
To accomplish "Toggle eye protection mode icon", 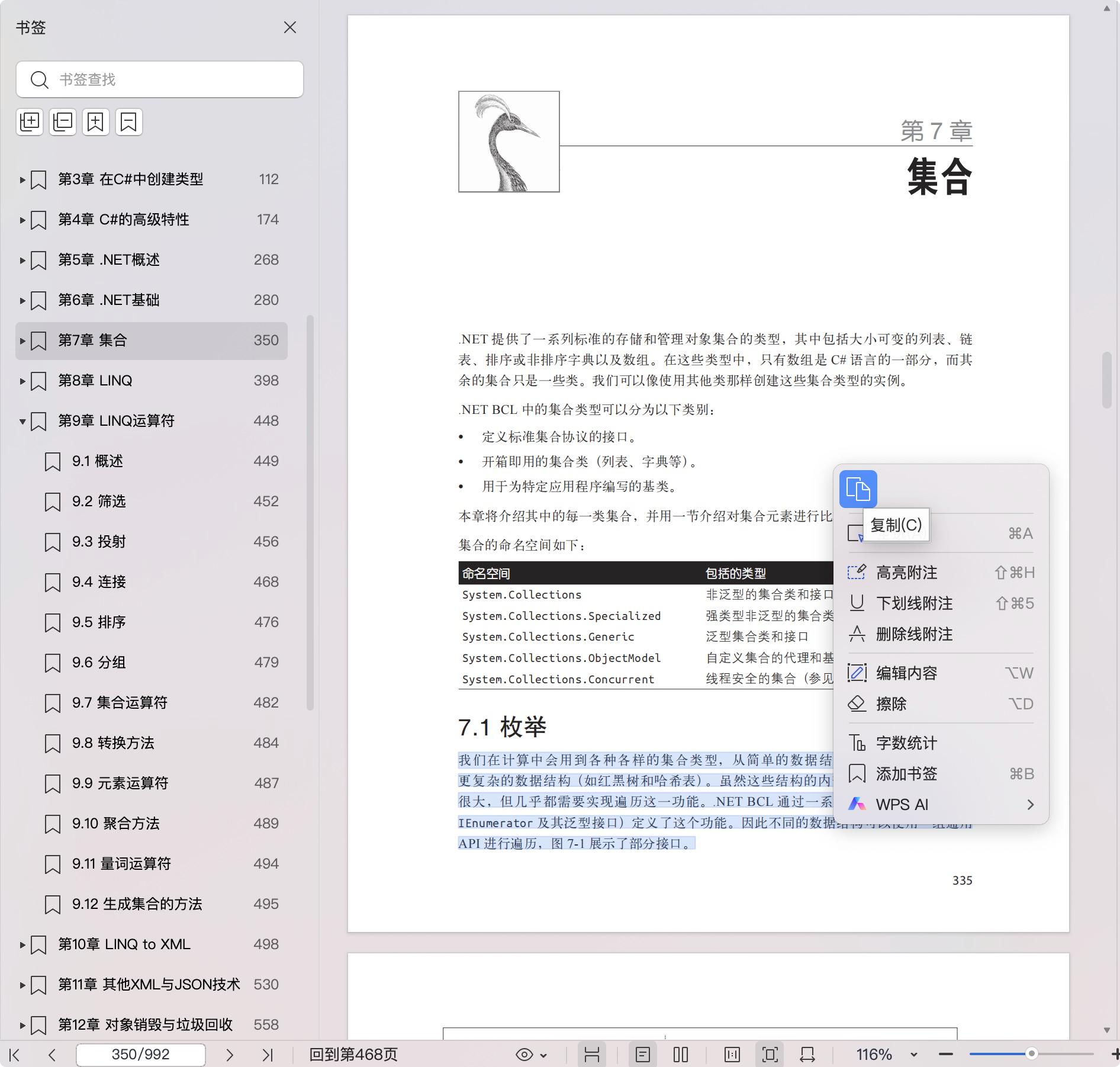I will (524, 1055).
